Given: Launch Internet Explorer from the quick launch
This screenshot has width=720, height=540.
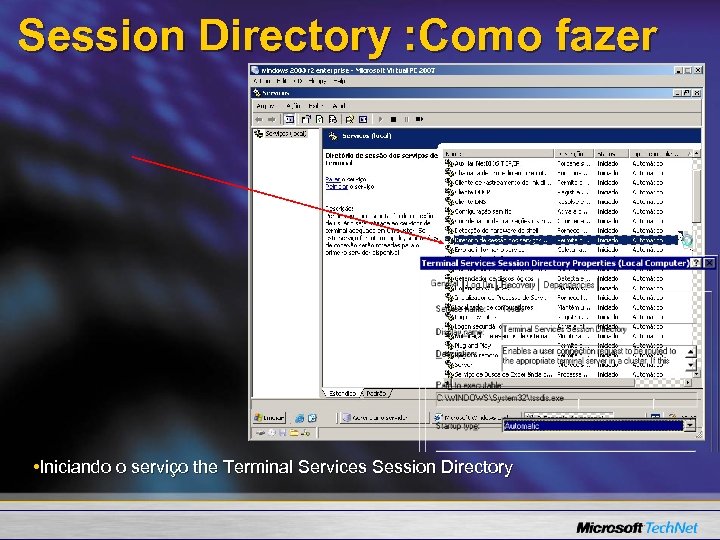Looking at the screenshot, I should 300,418.
